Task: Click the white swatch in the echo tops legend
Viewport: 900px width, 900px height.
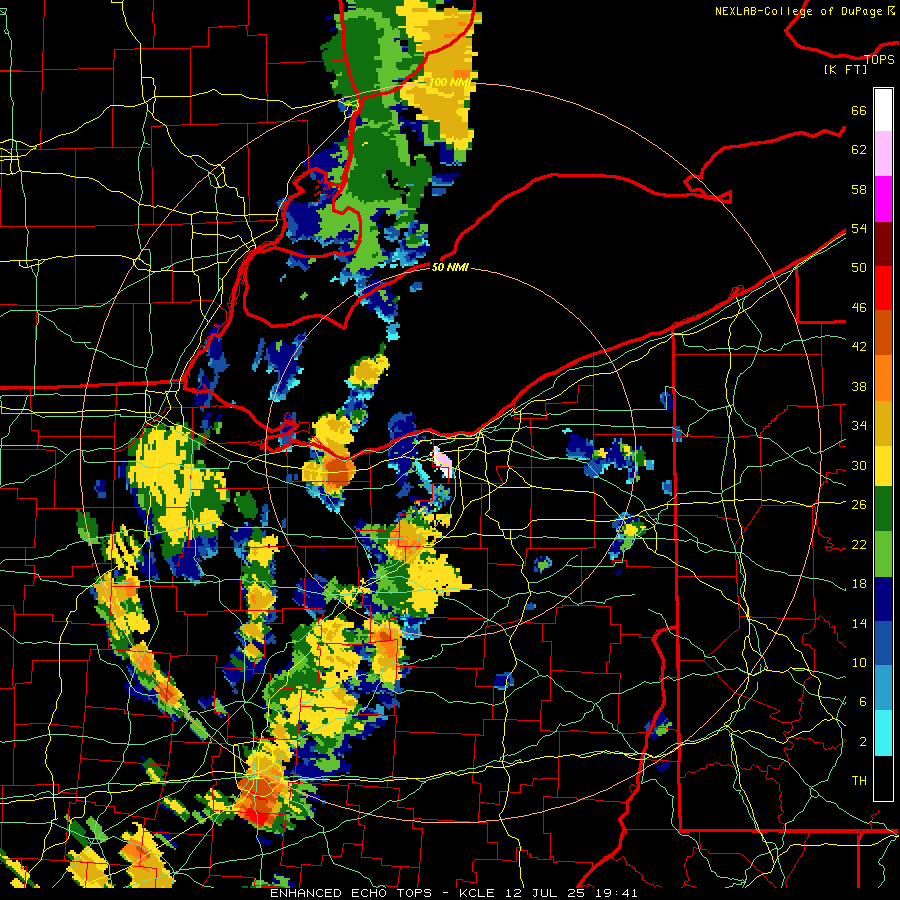Action: (x=883, y=110)
